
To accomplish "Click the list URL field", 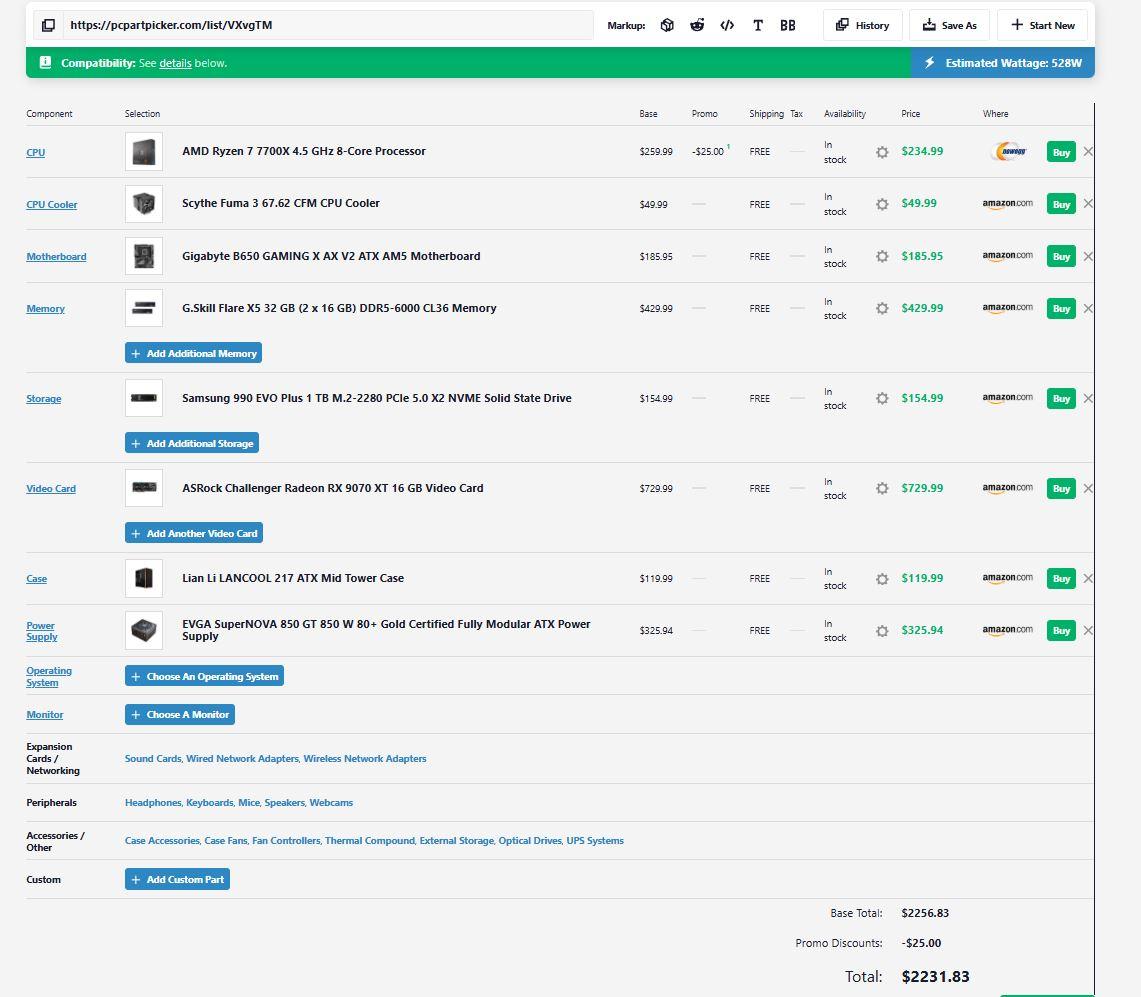I will [328, 25].
